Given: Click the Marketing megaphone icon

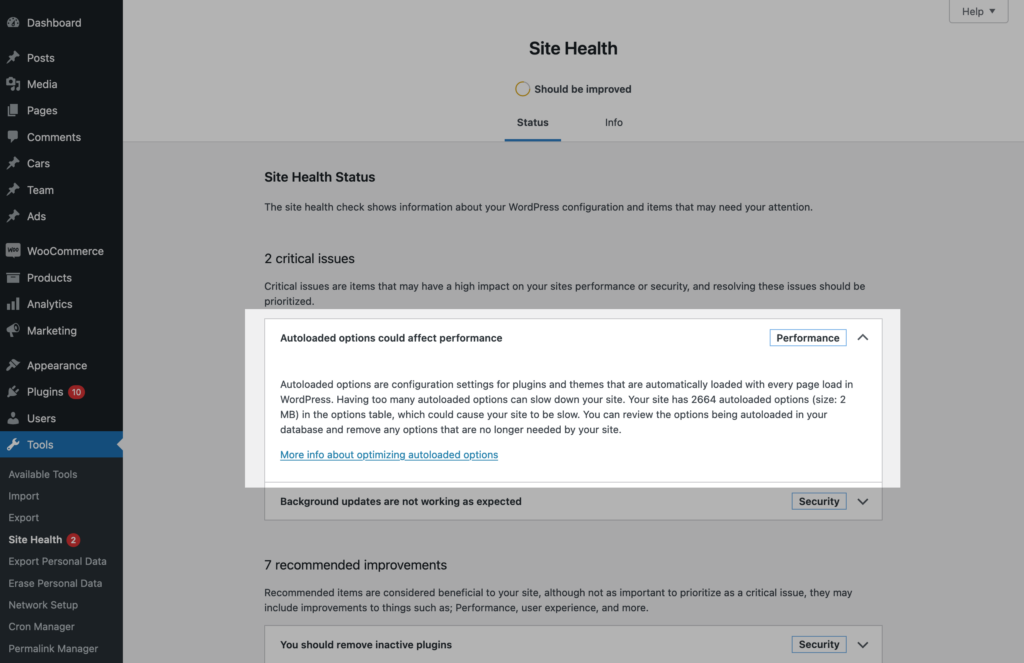Looking at the screenshot, I should click(13, 331).
